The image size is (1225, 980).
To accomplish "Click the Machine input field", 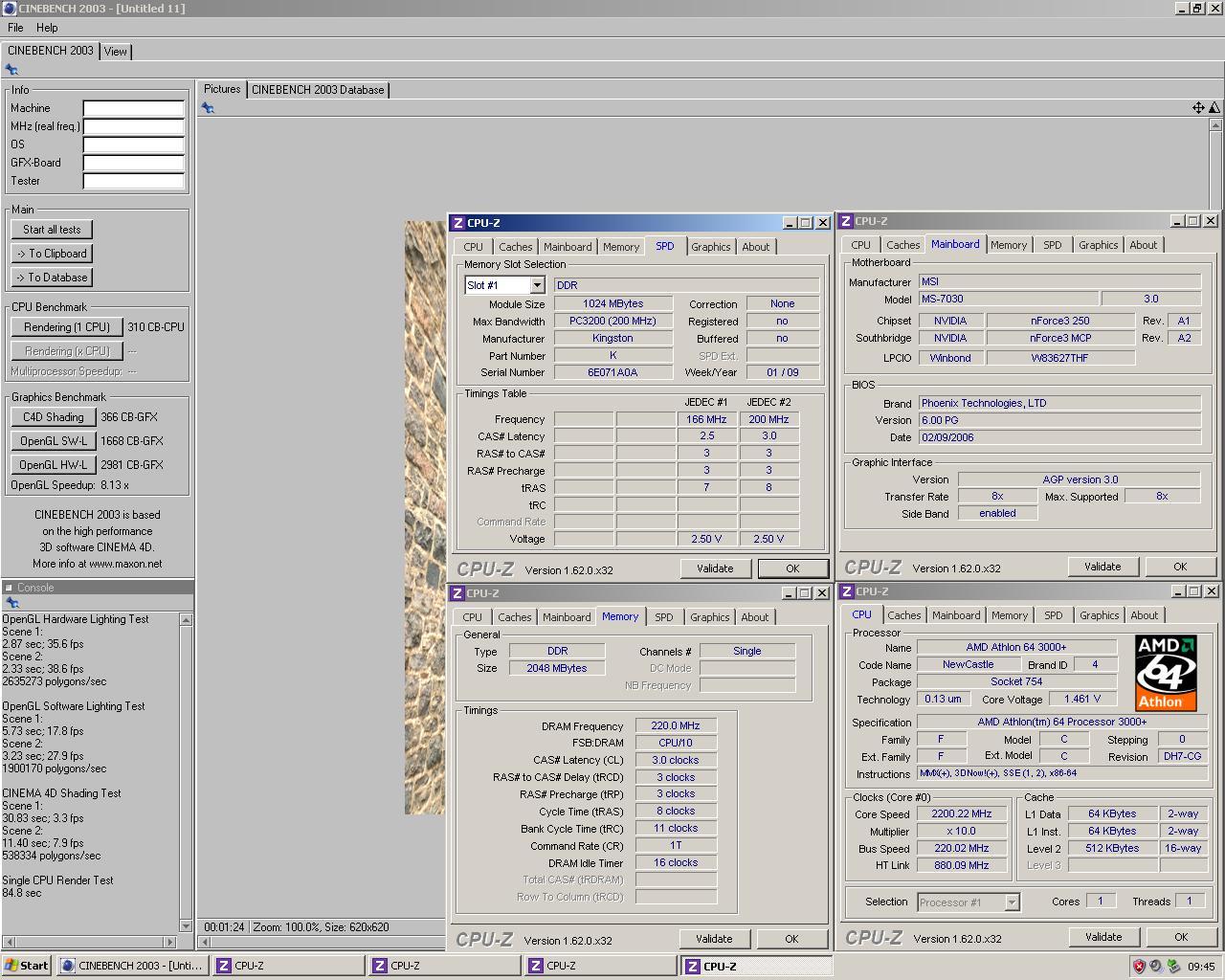I will [133, 108].
